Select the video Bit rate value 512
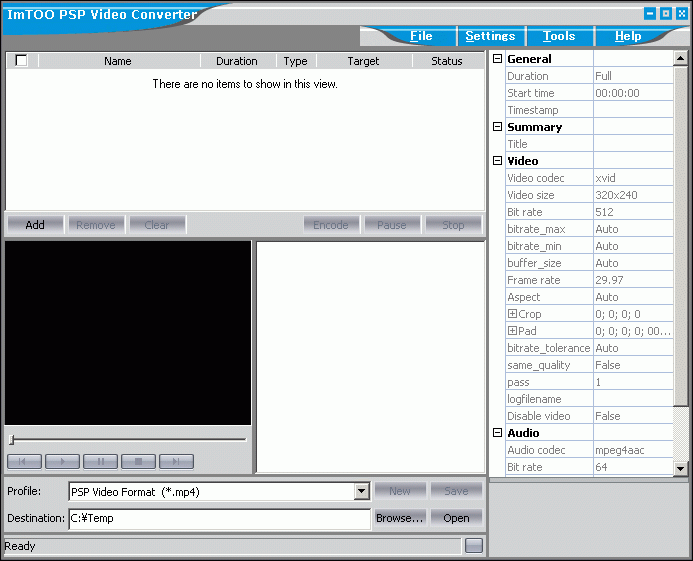Image resolution: width=693 pixels, height=561 pixels. 633,212
